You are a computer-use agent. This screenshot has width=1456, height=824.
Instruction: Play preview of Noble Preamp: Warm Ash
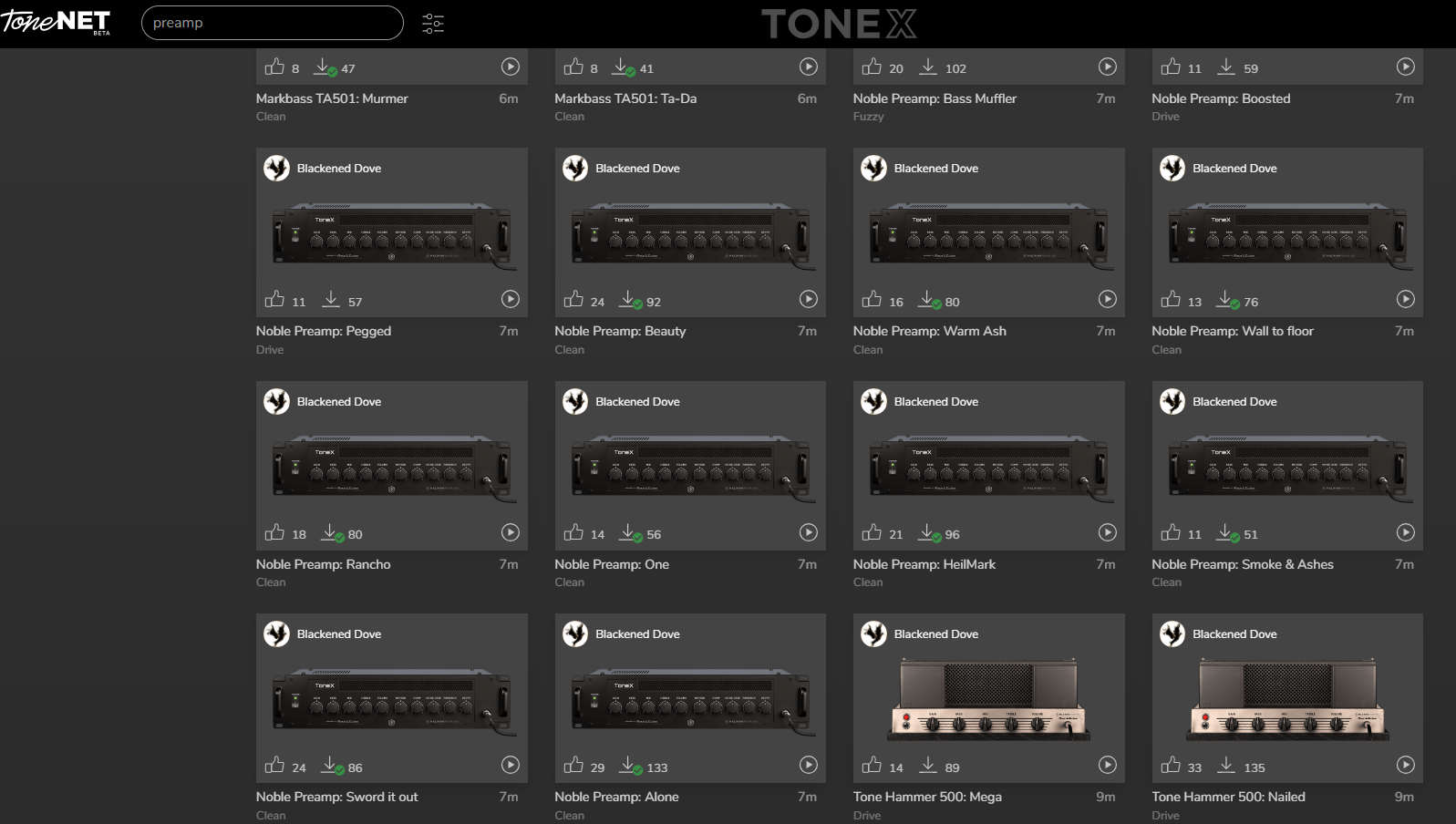(x=1108, y=299)
